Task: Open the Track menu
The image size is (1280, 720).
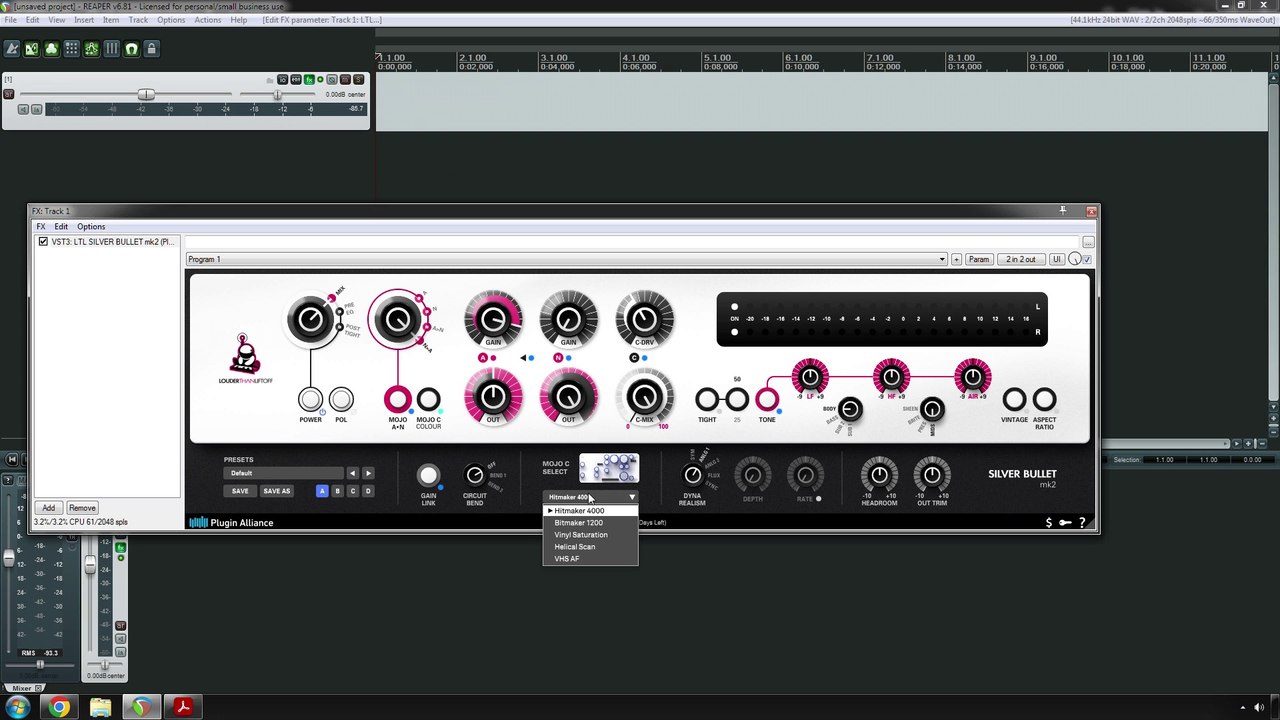Action: click(x=138, y=20)
